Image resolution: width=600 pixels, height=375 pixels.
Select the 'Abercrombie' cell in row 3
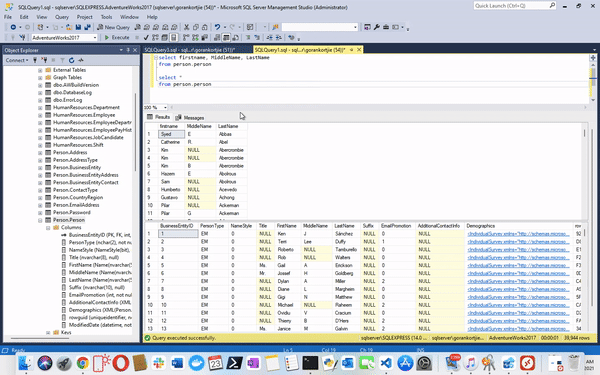point(232,150)
